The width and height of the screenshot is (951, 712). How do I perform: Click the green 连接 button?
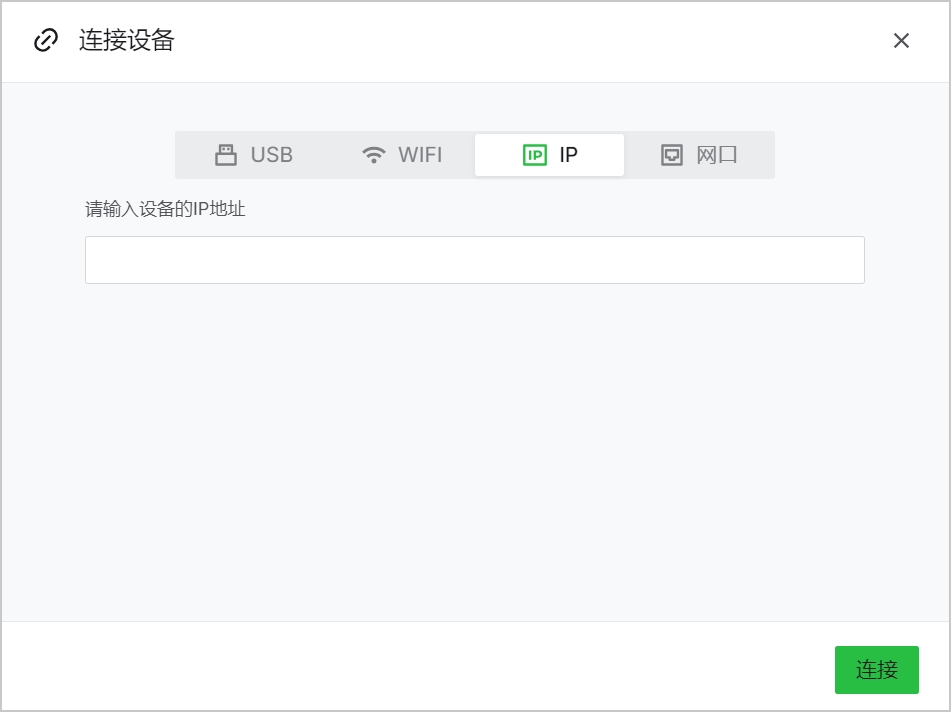point(876,670)
